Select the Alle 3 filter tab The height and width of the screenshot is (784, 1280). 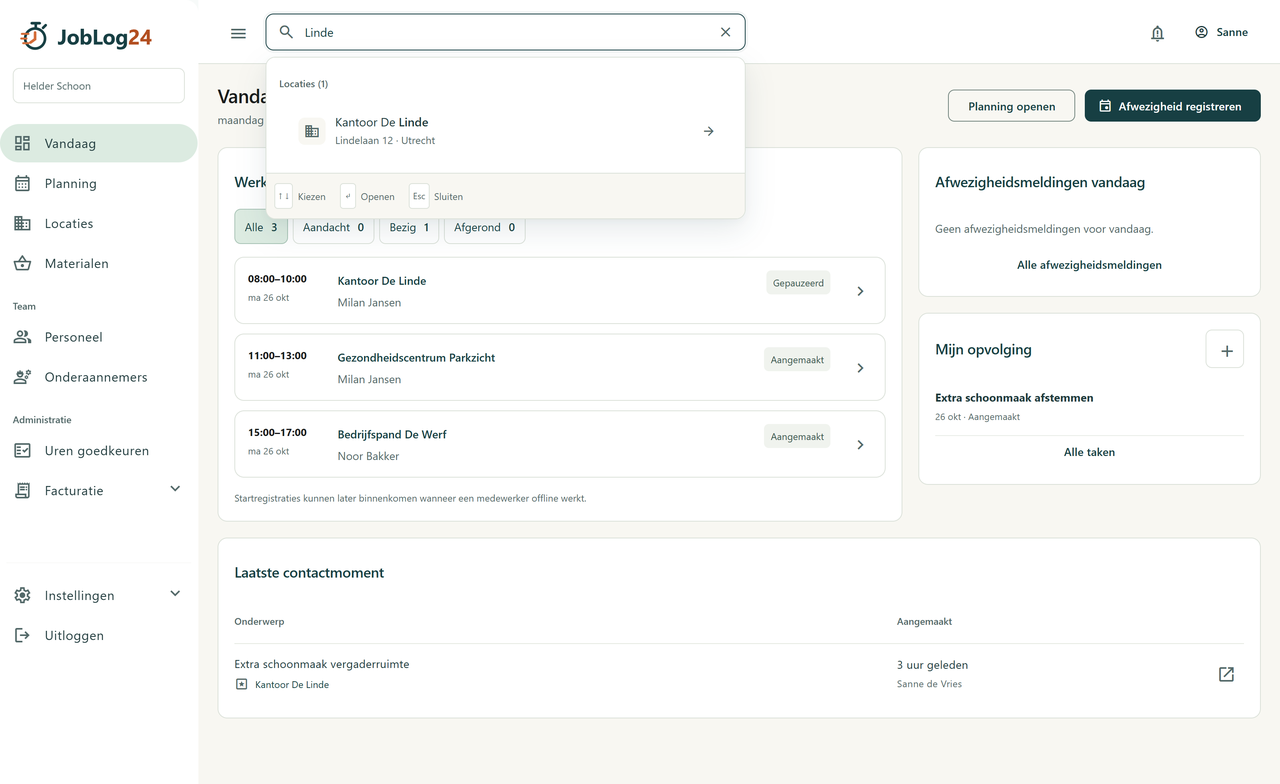point(261,227)
